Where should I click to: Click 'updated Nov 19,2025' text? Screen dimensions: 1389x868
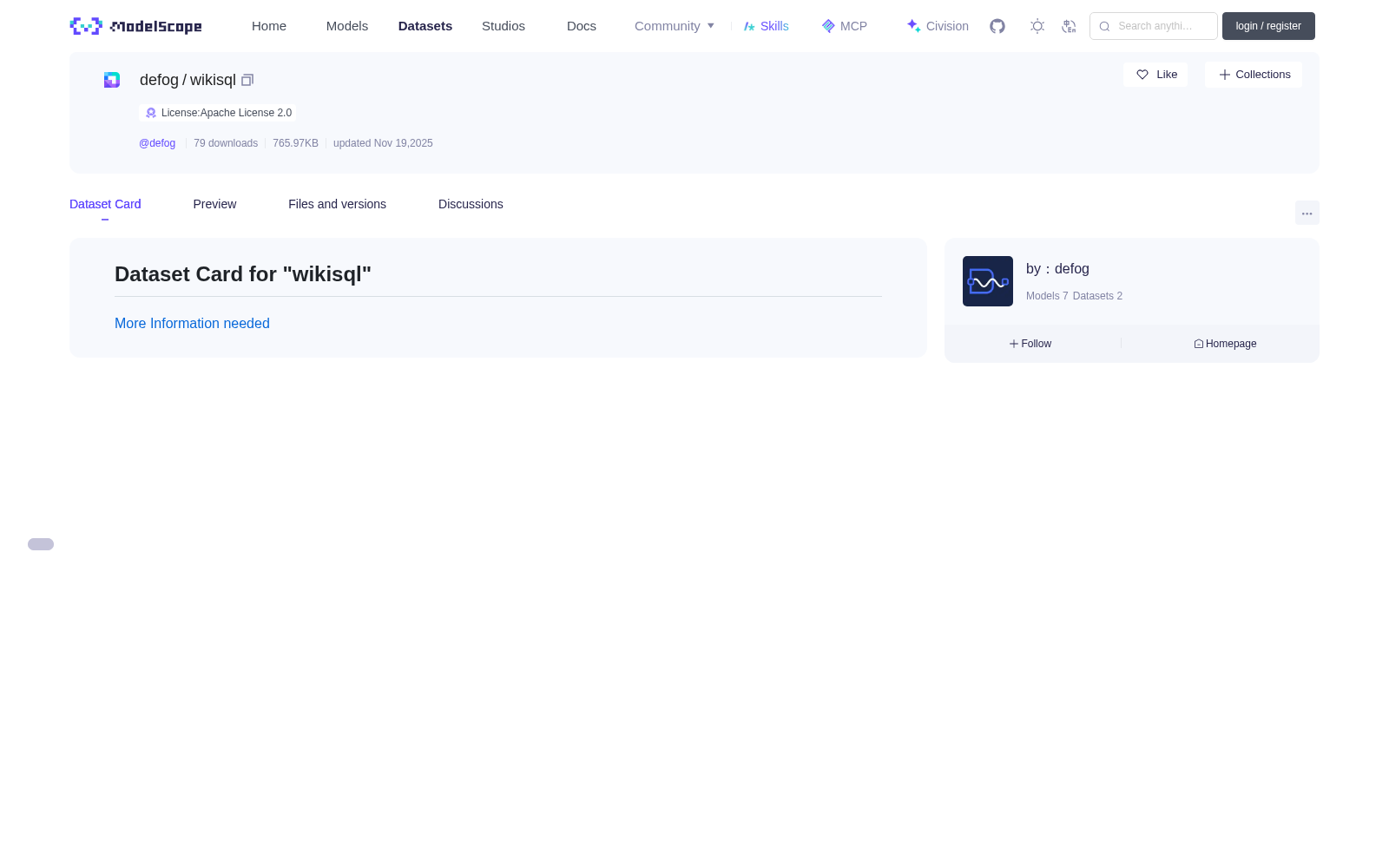[x=383, y=143]
